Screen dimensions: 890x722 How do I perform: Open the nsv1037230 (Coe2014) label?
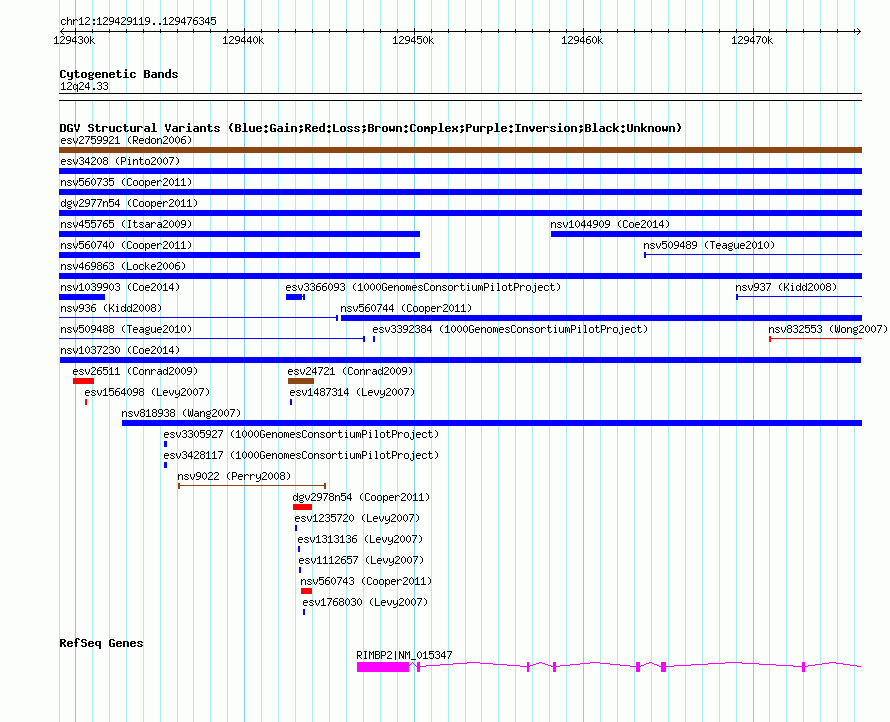pyautogui.click(x=120, y=350)
